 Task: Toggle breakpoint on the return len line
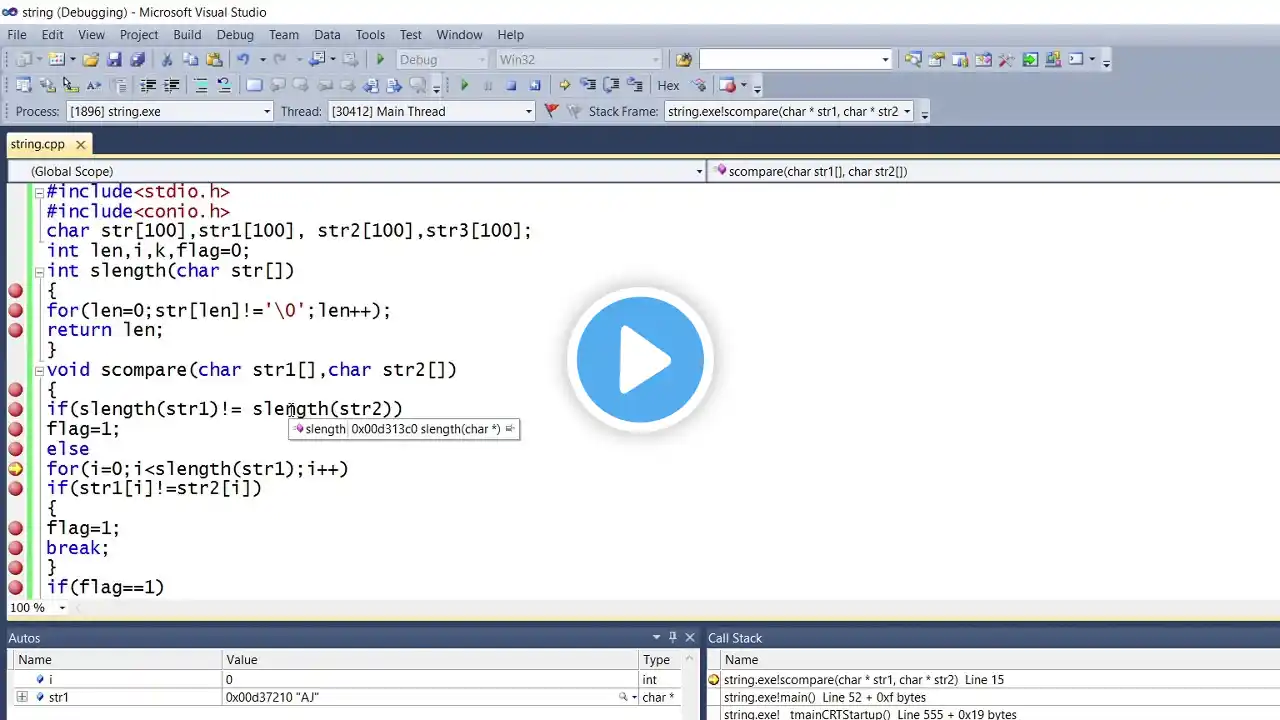tap(15, 330)
